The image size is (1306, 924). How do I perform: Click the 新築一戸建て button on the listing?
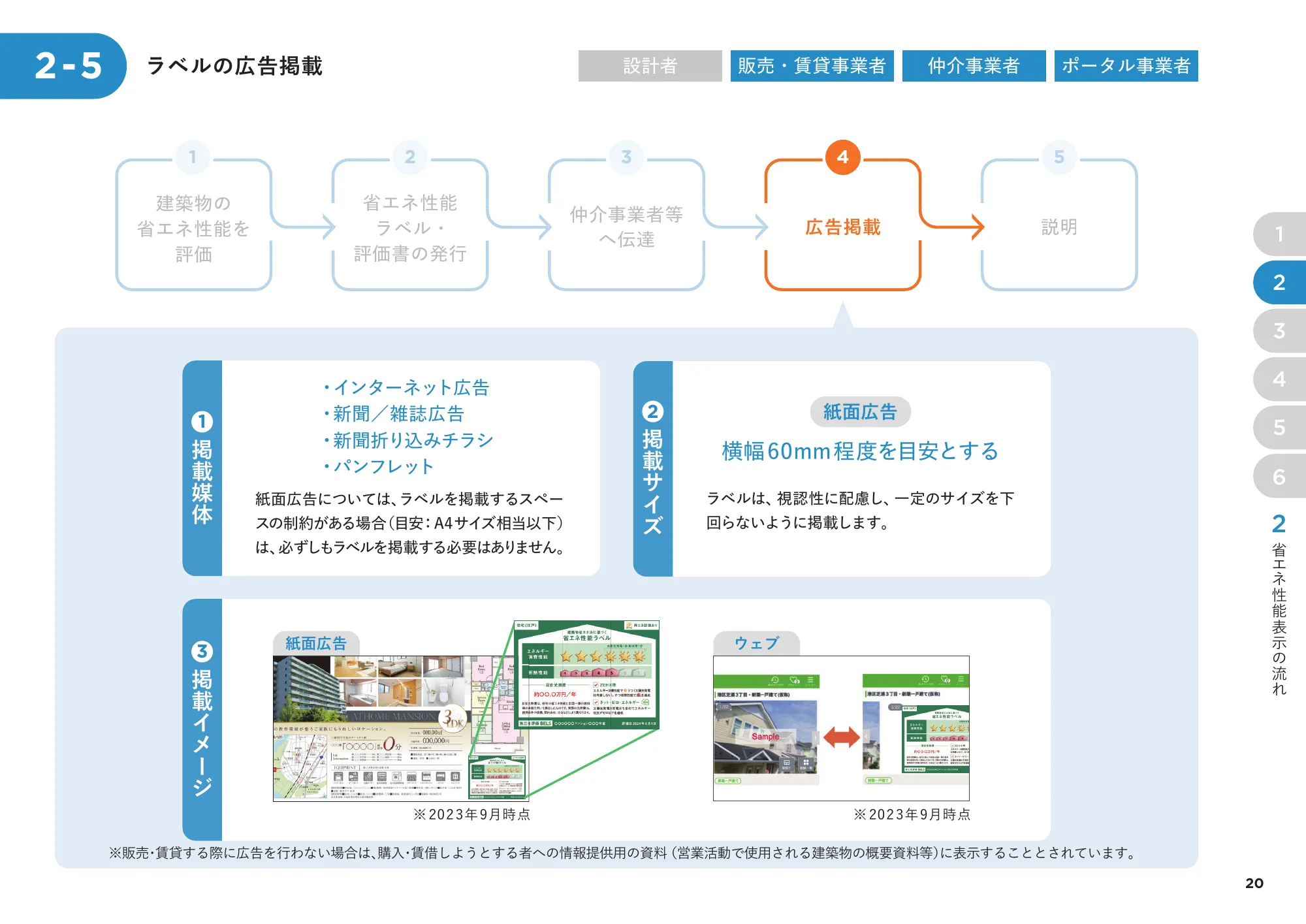tap(727, 781)
